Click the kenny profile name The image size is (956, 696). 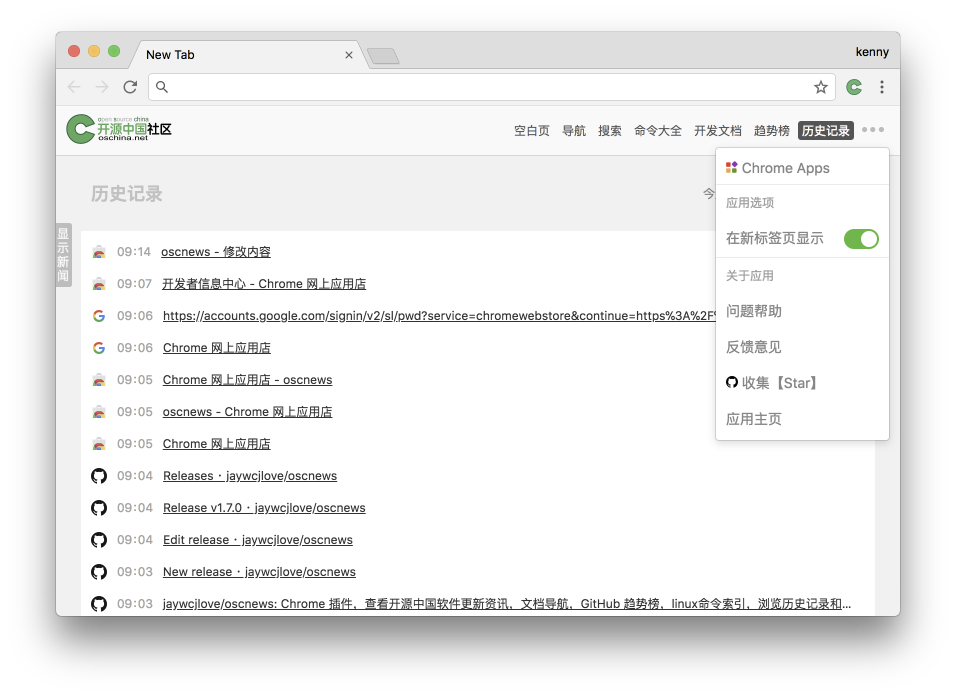pyautogui.click(x=872, y=52)
